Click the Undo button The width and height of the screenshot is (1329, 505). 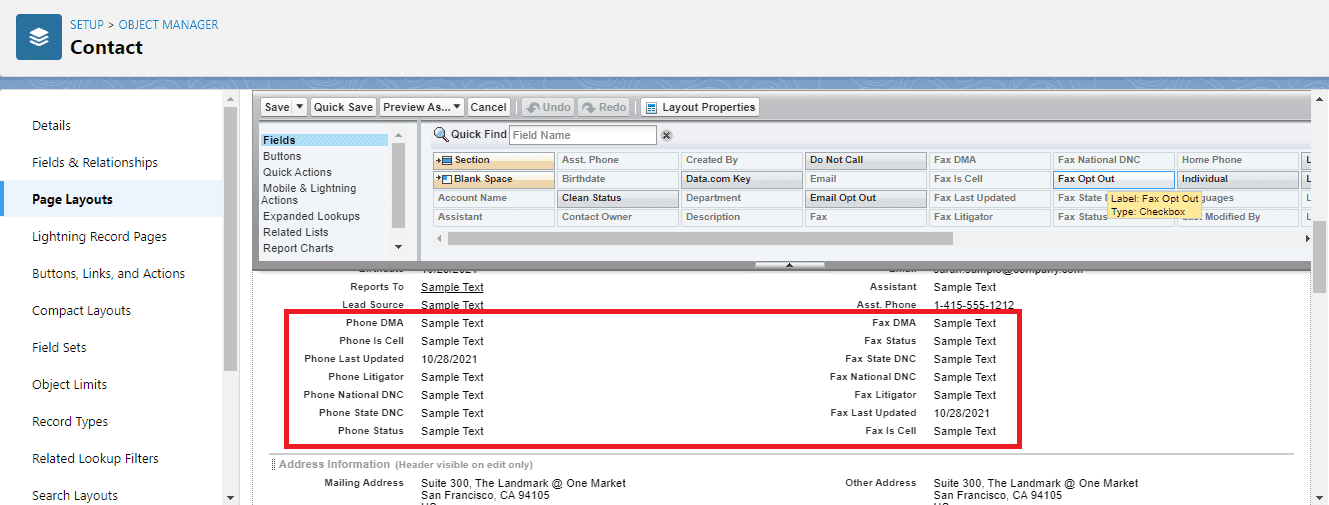click(x=548, y=107)
